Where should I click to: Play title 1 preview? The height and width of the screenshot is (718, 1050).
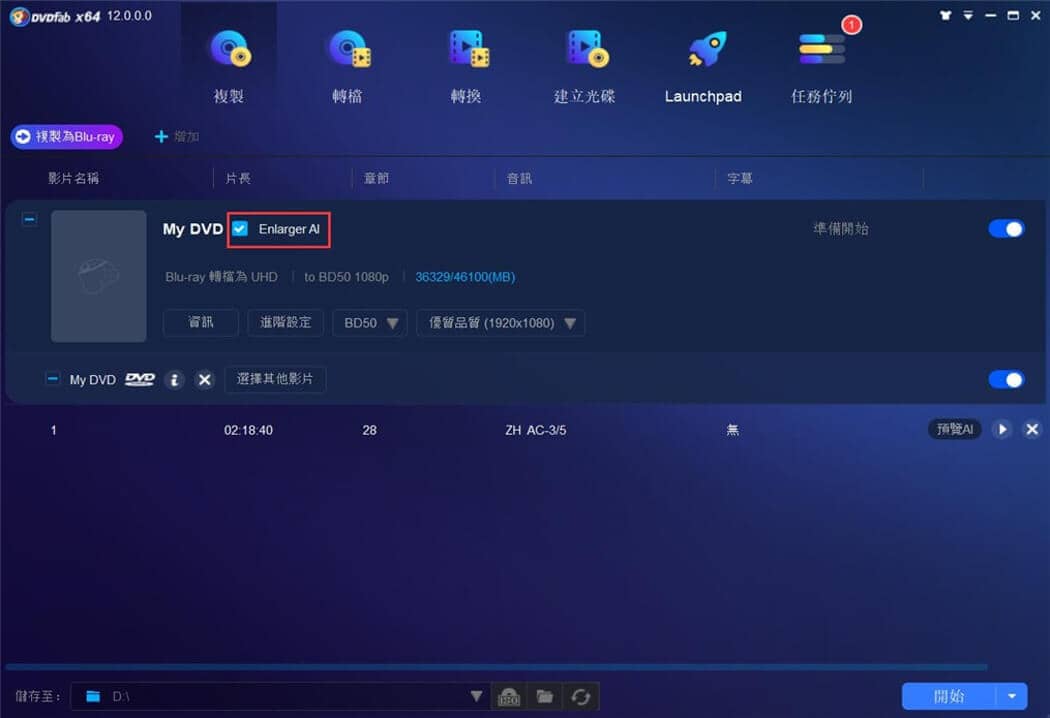click(x=1002, y=429)
